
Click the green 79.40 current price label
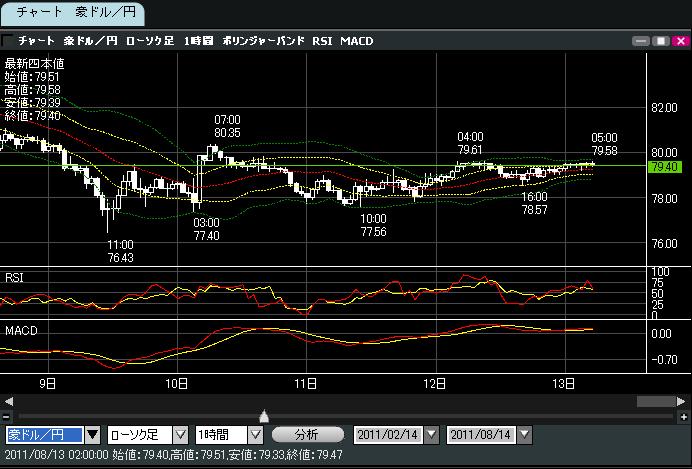coord(665,166)
